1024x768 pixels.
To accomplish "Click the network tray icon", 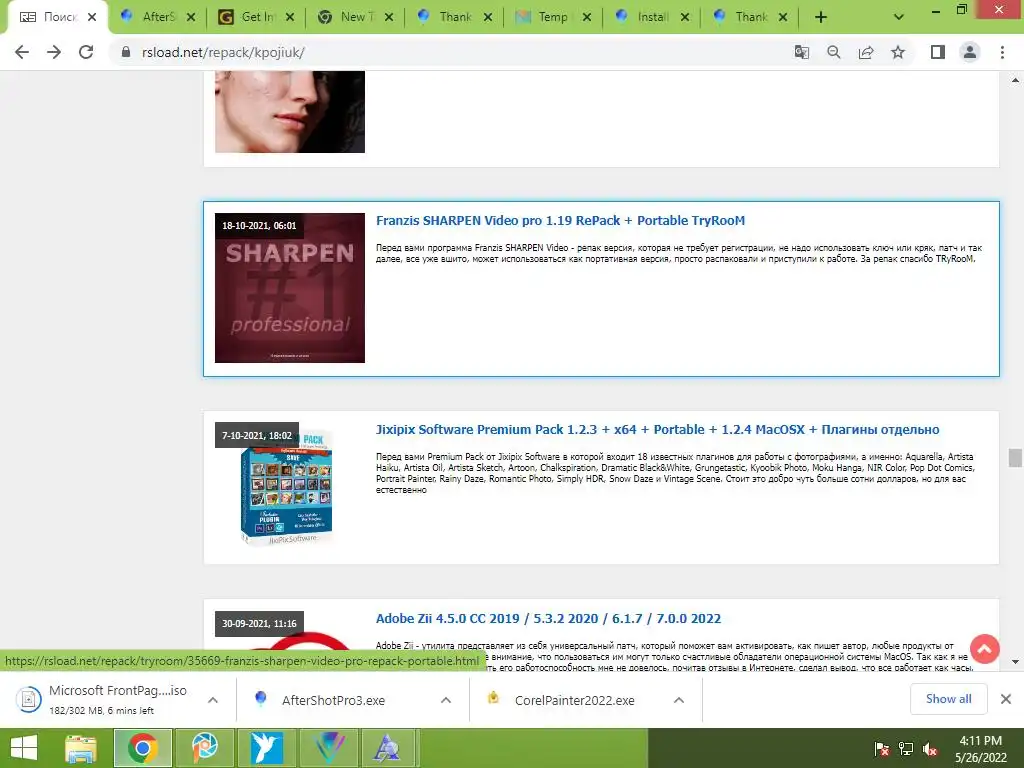I will pyautogui.click(x=906, y=748).
